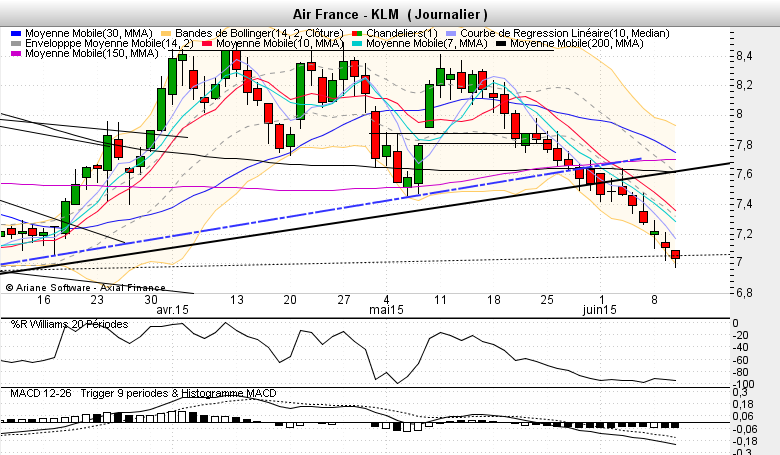Click the 'juin15' month label on the time axis

click(x=599, y=310)
